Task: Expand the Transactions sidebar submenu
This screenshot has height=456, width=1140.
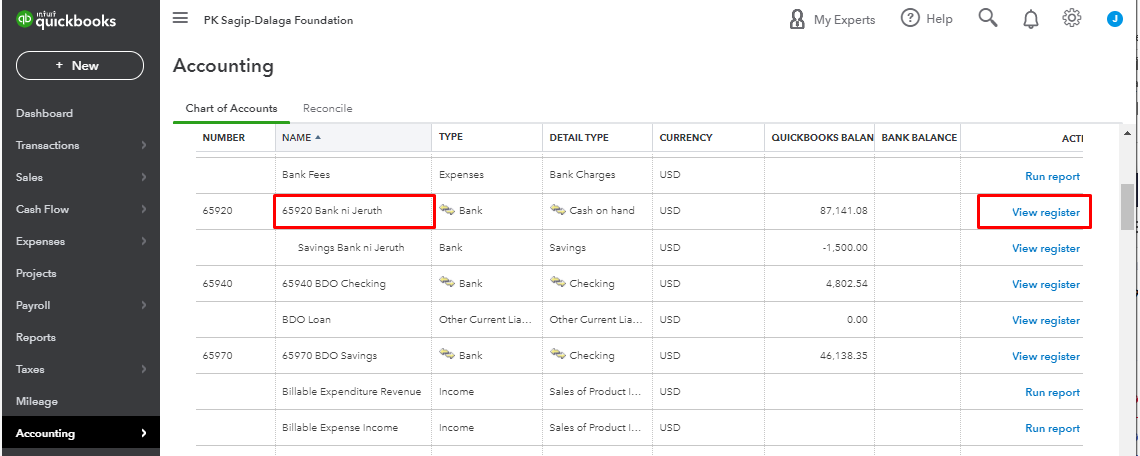Action: [x=143, y=145]
